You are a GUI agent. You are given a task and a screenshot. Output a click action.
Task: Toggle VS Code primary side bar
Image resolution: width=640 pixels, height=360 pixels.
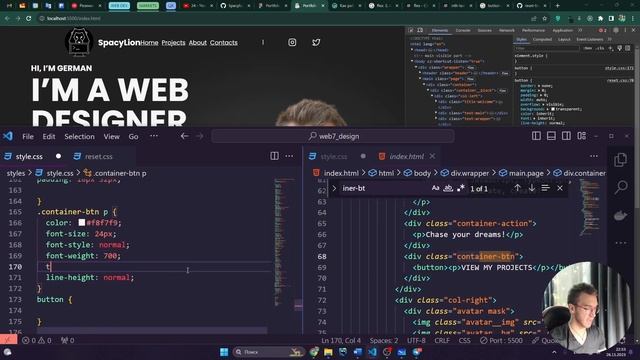point(536,136)
